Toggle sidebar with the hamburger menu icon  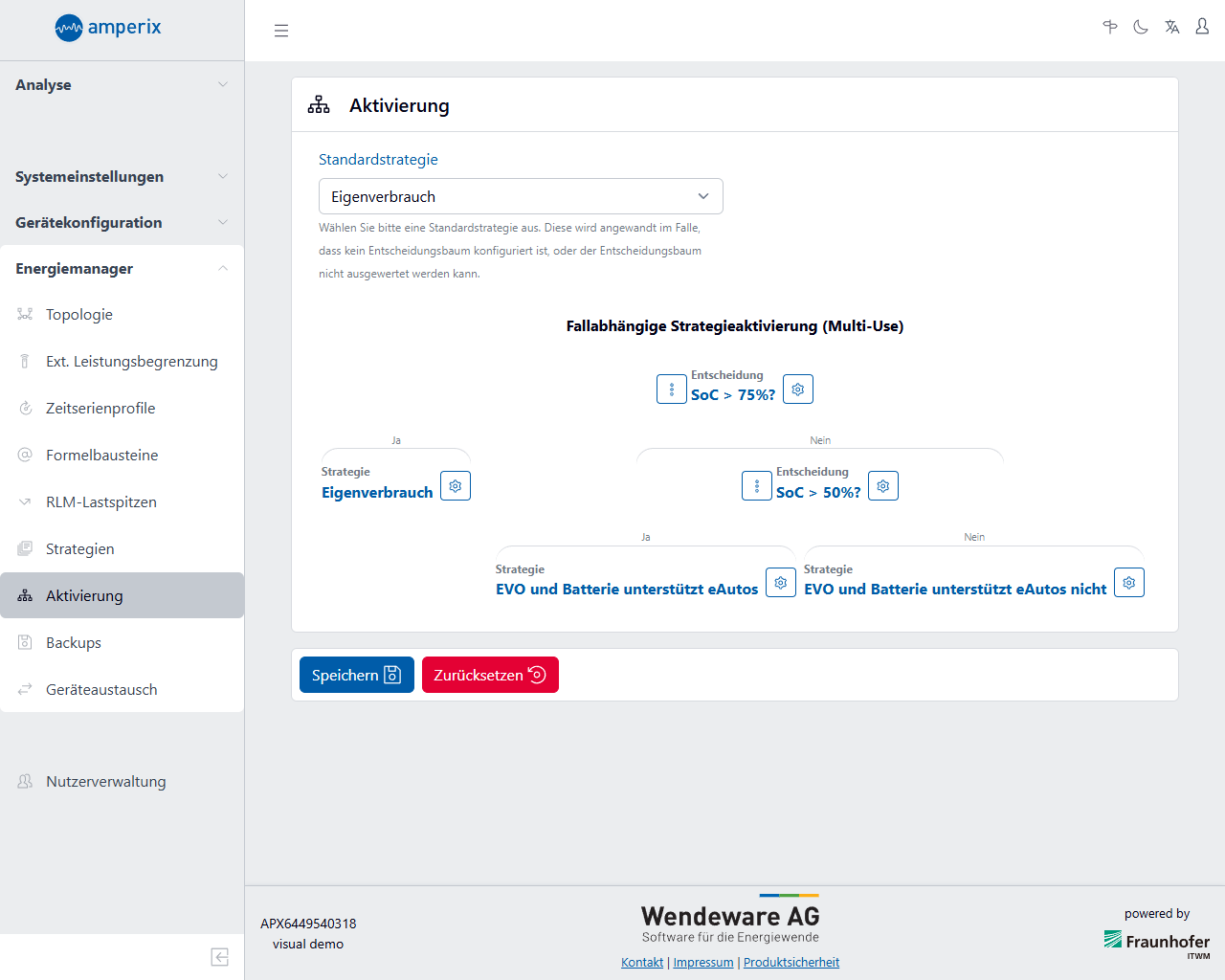[281, 31]
